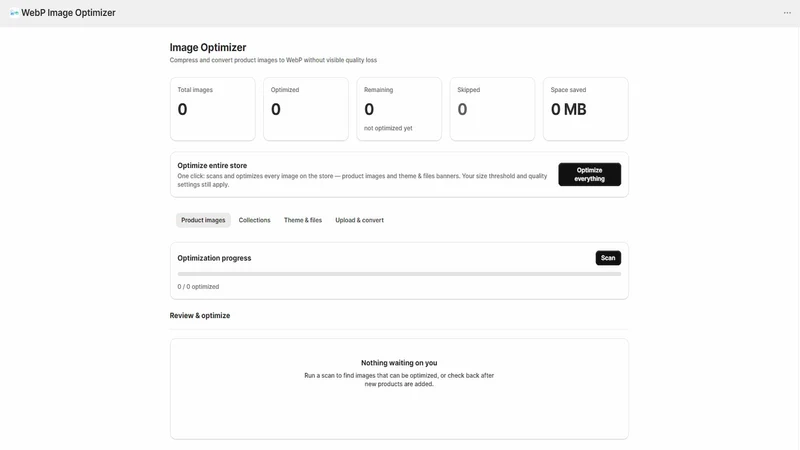Click the "not optimized yet" caption
This screenshot has height=450, width=800.
pos(388,128)
